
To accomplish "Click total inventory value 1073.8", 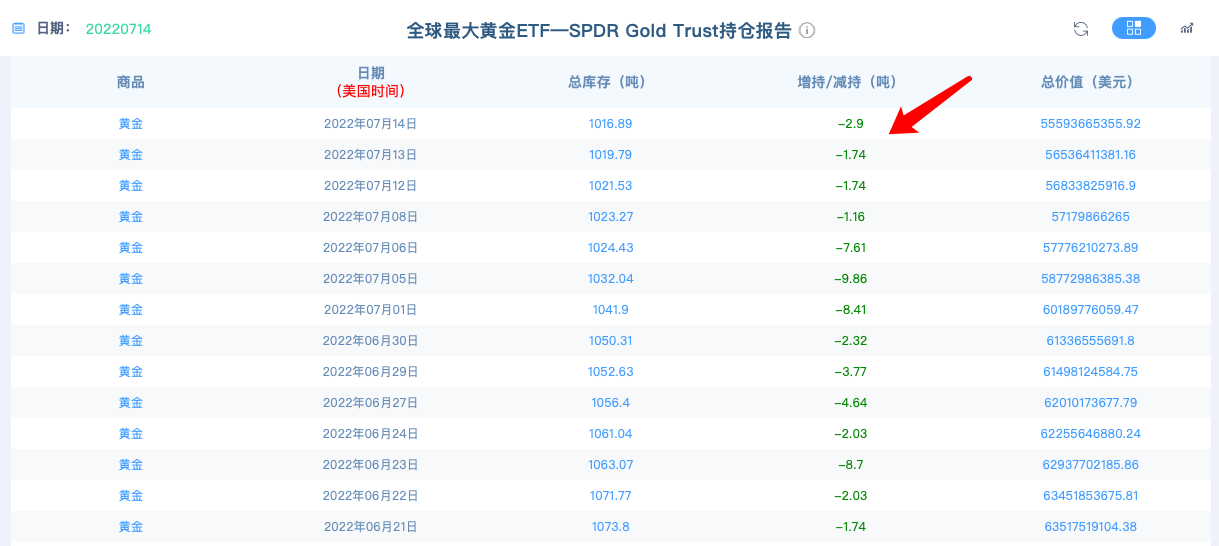I will 610,527.
